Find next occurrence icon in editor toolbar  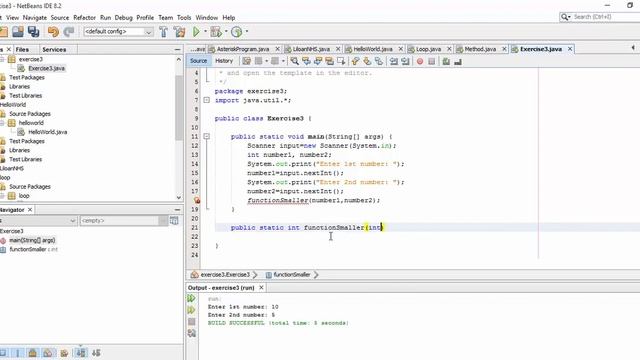[x=318, y=61]
